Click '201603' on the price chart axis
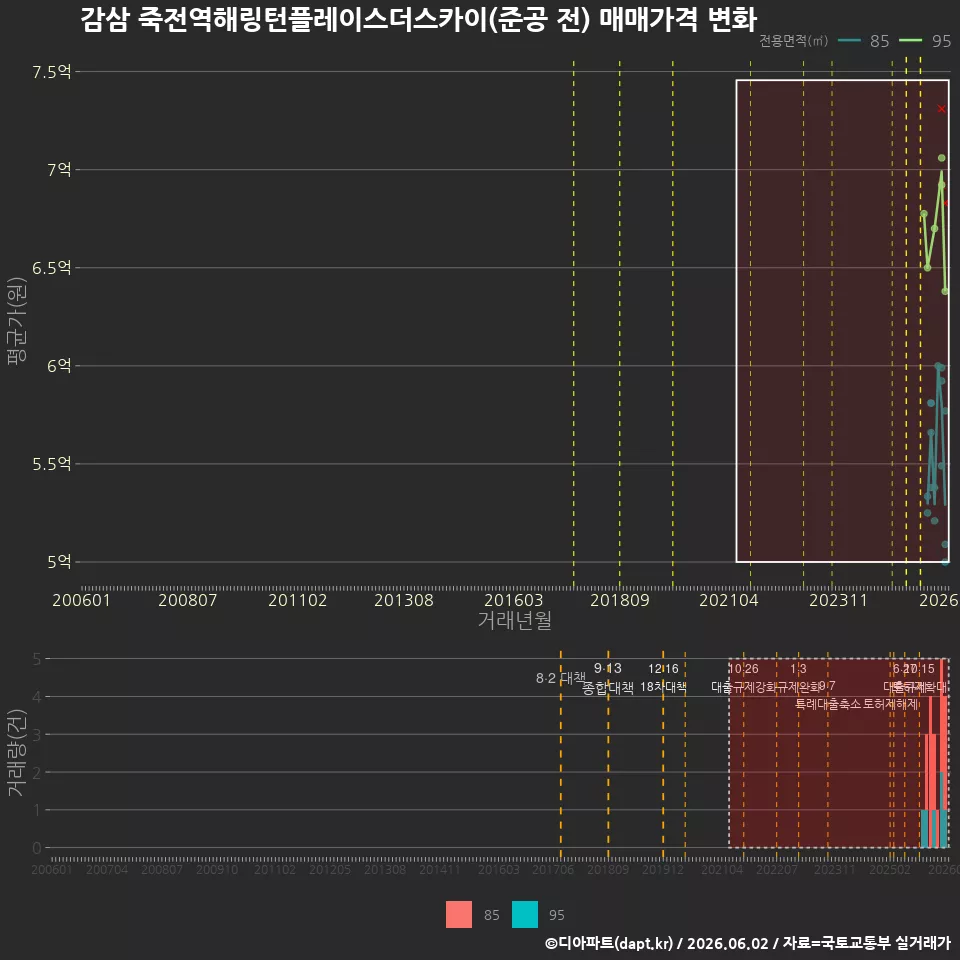This screenshot has width=960, height=960. (x=514, y=600)
